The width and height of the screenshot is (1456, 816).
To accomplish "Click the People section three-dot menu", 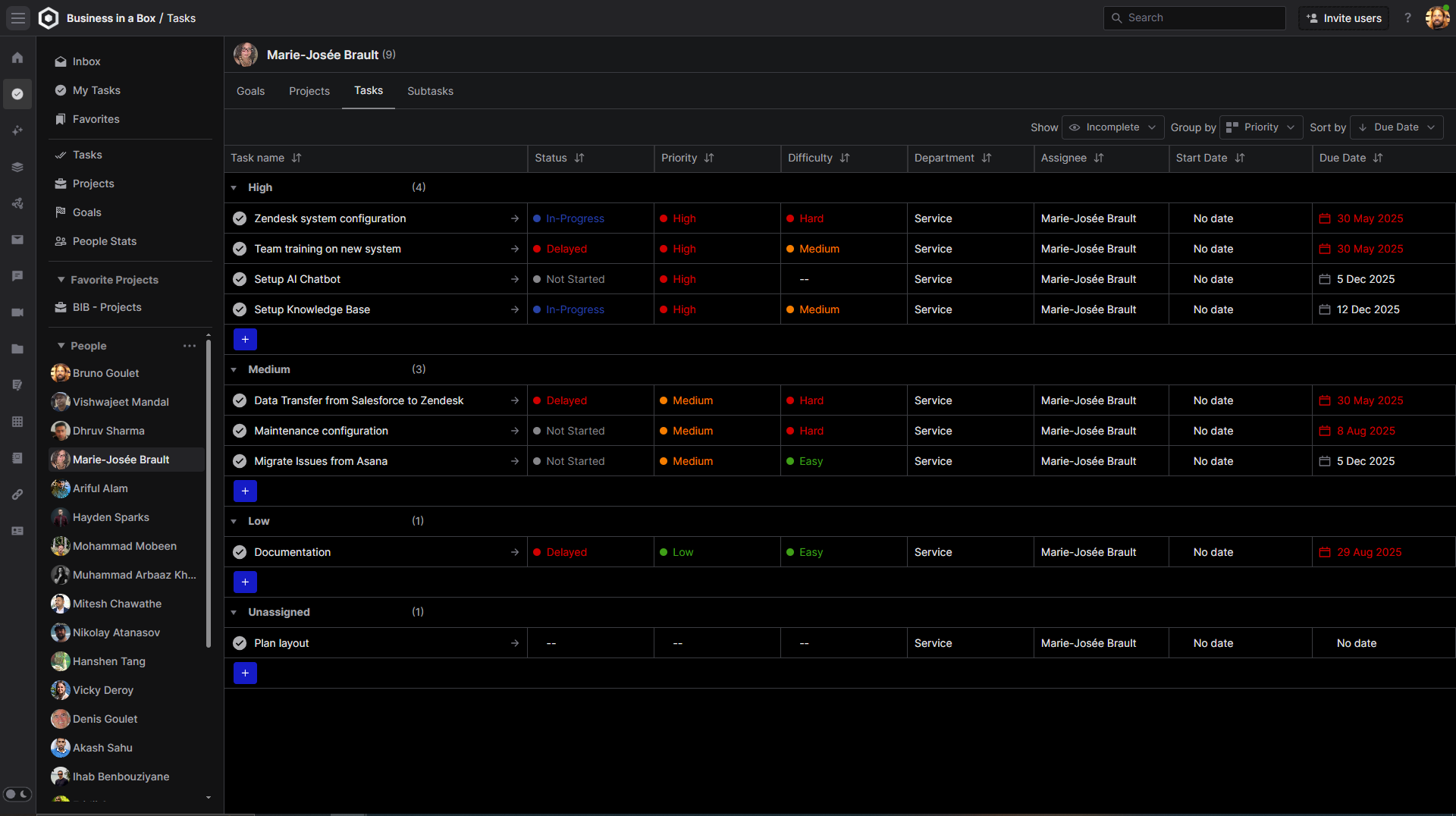I will click(189, 346).
